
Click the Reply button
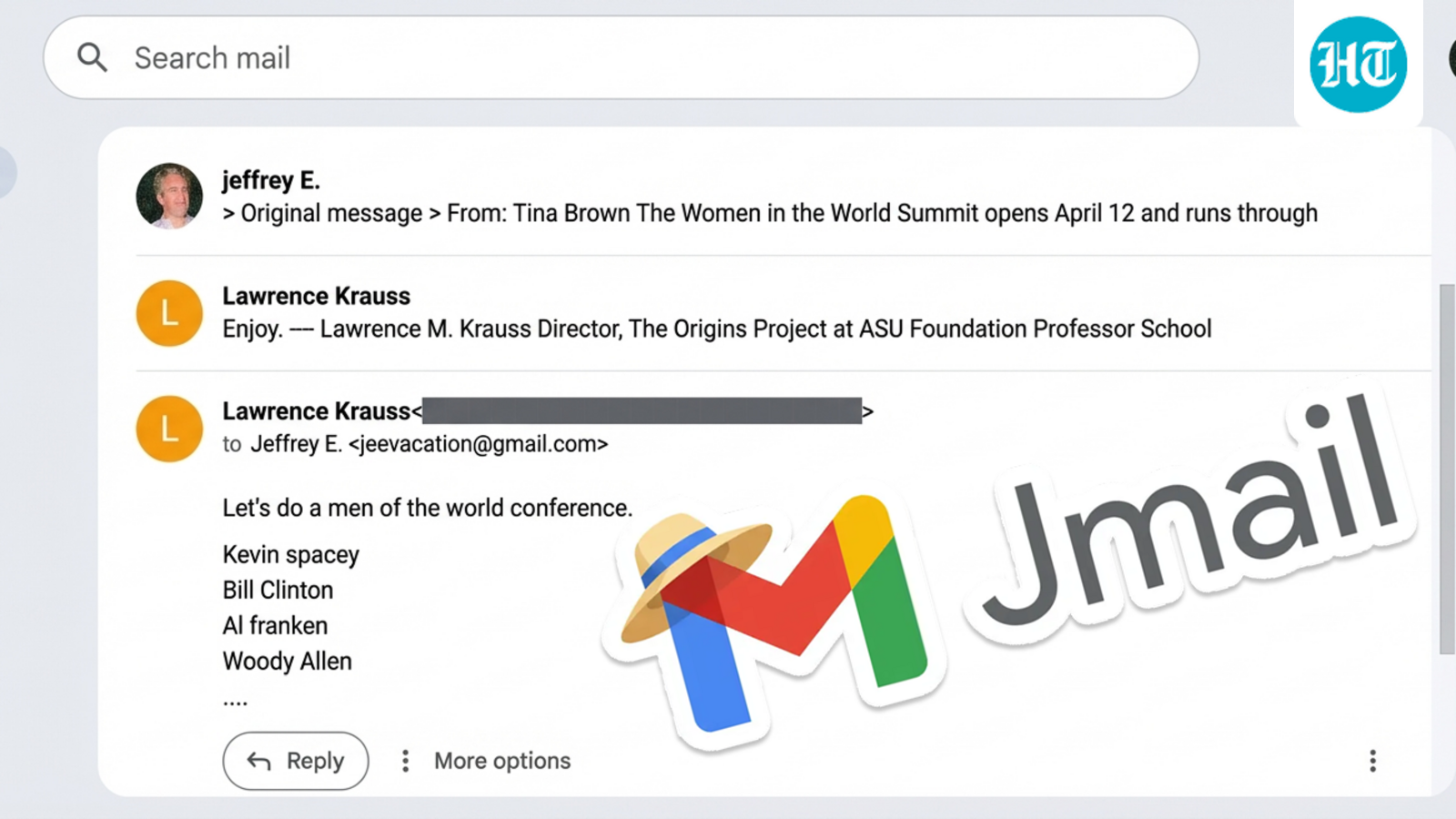point(295,761)
